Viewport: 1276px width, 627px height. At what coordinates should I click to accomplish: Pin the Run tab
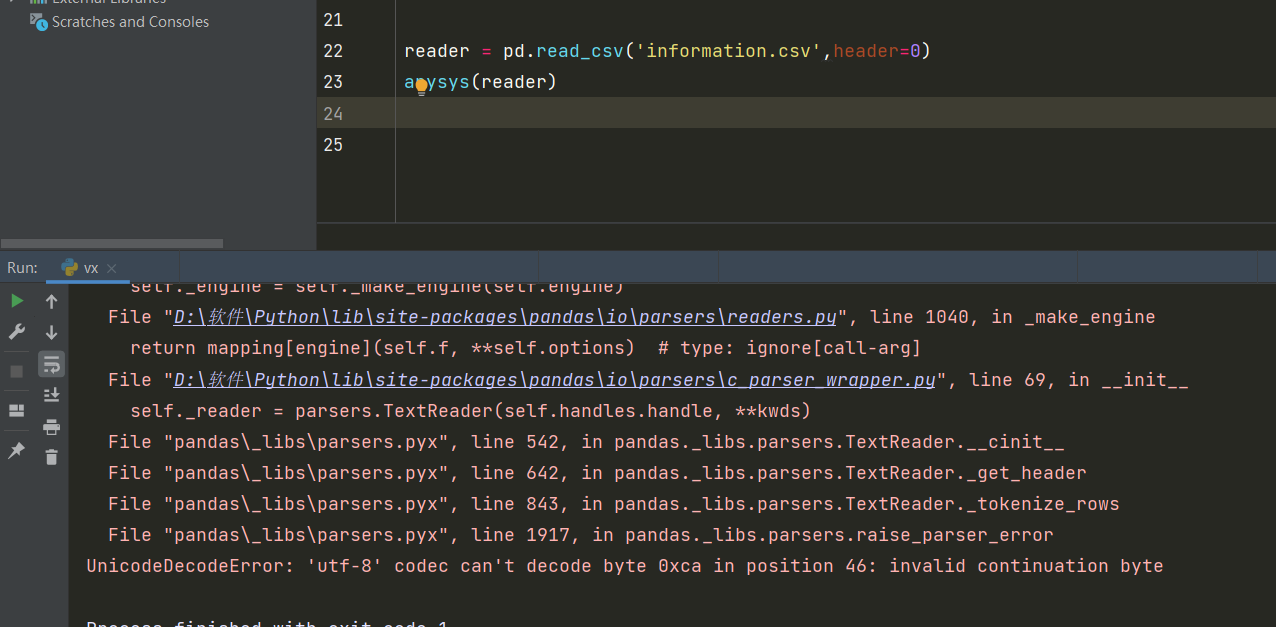pos(17,451)
